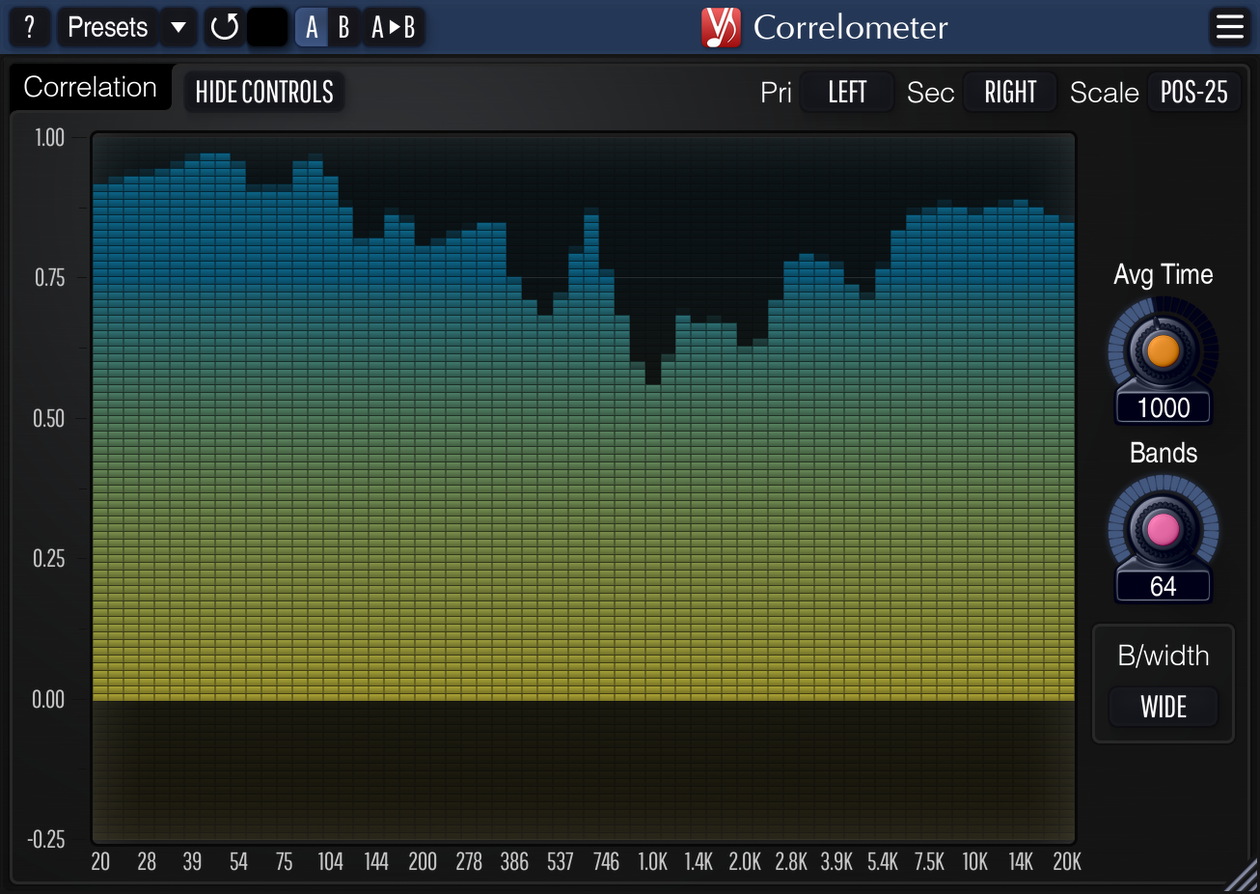Click the 1000 value field under Avg Time
Image resolution: width=1260 pixels, height=894 pixels.
tap(1163, 407)
